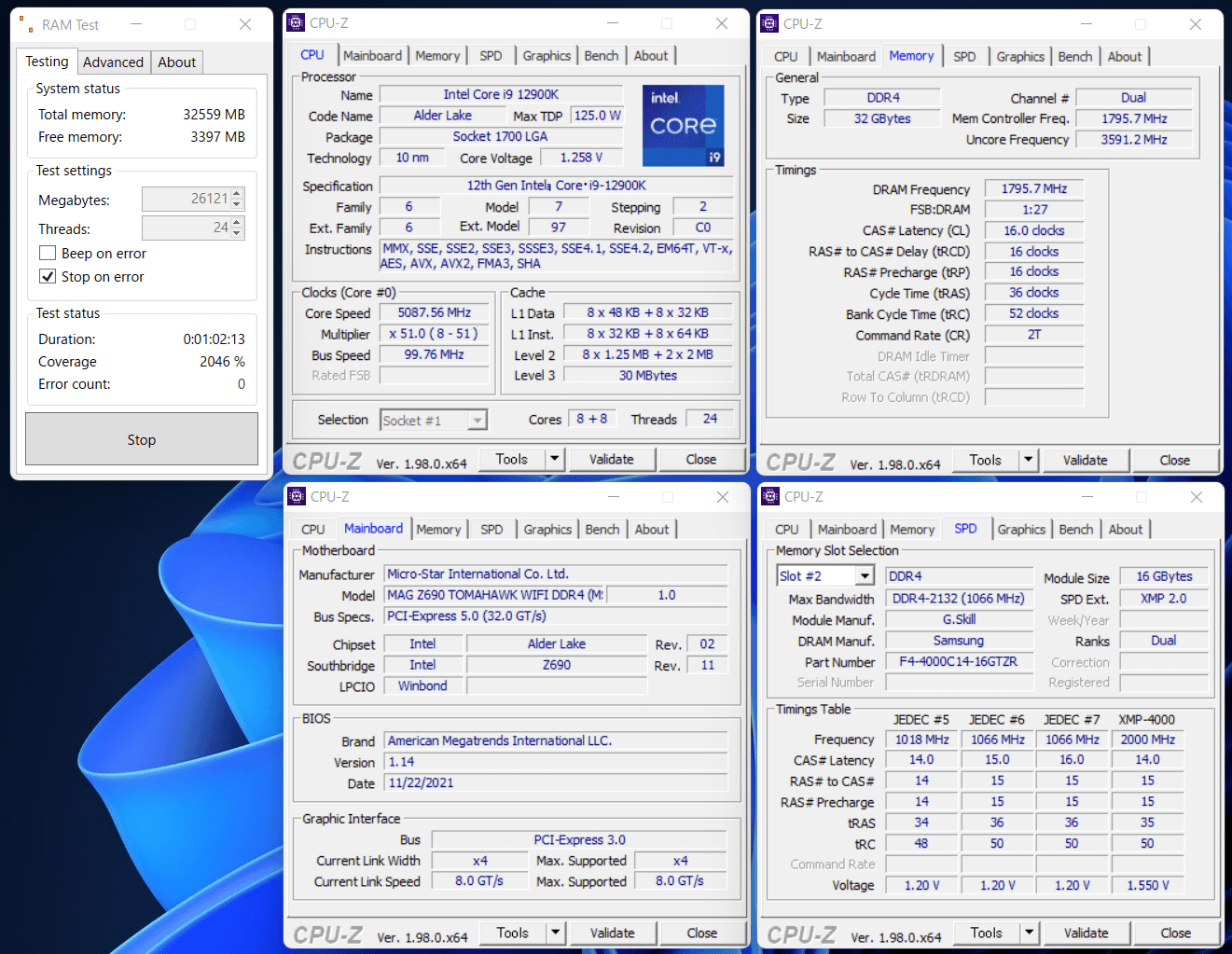Viewport: 1232px width, 954px height.
Task: Click Validate in the SPD tab window
Action: pos(1087,933)
